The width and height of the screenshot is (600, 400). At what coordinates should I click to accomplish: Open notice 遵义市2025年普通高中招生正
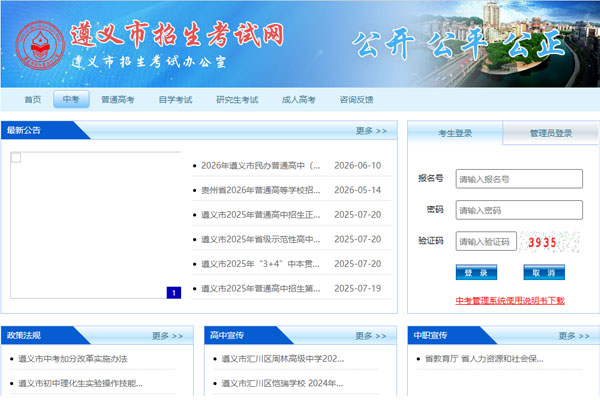click(x=261, y=215)
